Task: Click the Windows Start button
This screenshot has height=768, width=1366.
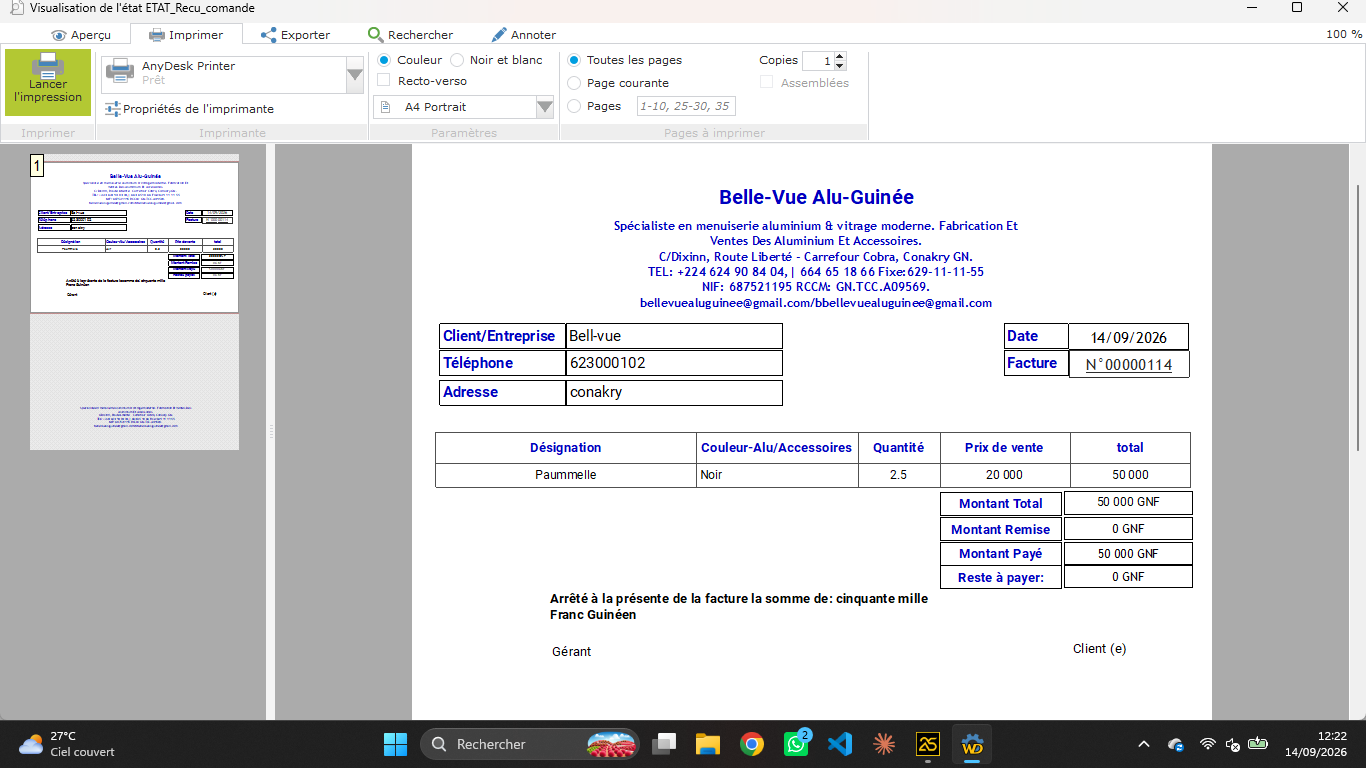Action: (395, 744)
